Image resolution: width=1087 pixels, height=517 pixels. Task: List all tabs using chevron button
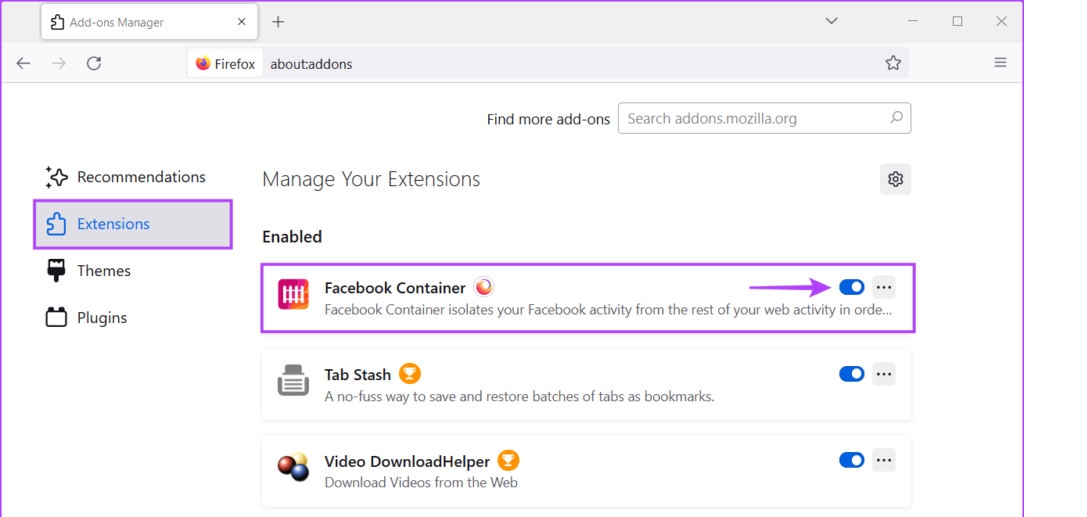(x=831, y=21)
